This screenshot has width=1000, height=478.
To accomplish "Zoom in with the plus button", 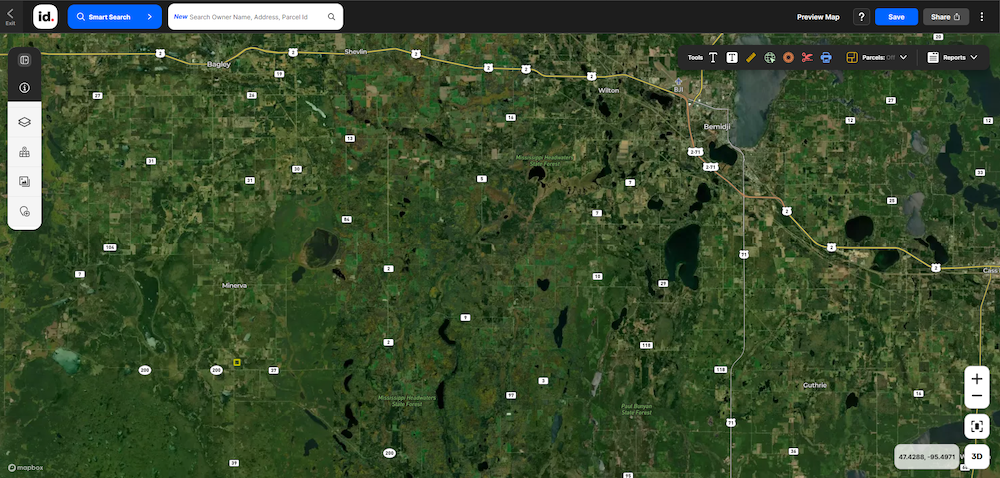I will pyautogui.click(x=977, y=380).
